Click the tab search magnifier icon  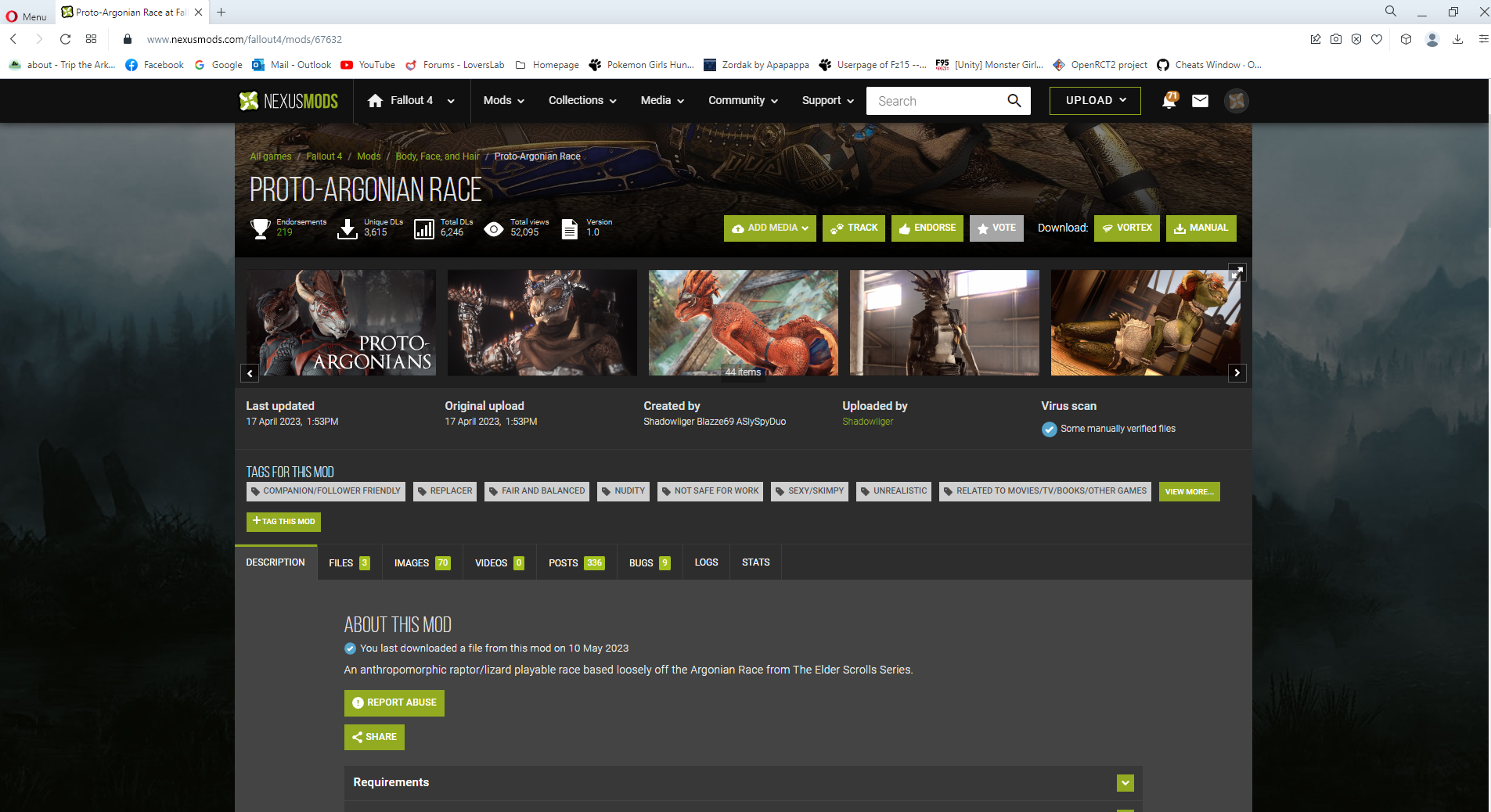click(1391, 11)
